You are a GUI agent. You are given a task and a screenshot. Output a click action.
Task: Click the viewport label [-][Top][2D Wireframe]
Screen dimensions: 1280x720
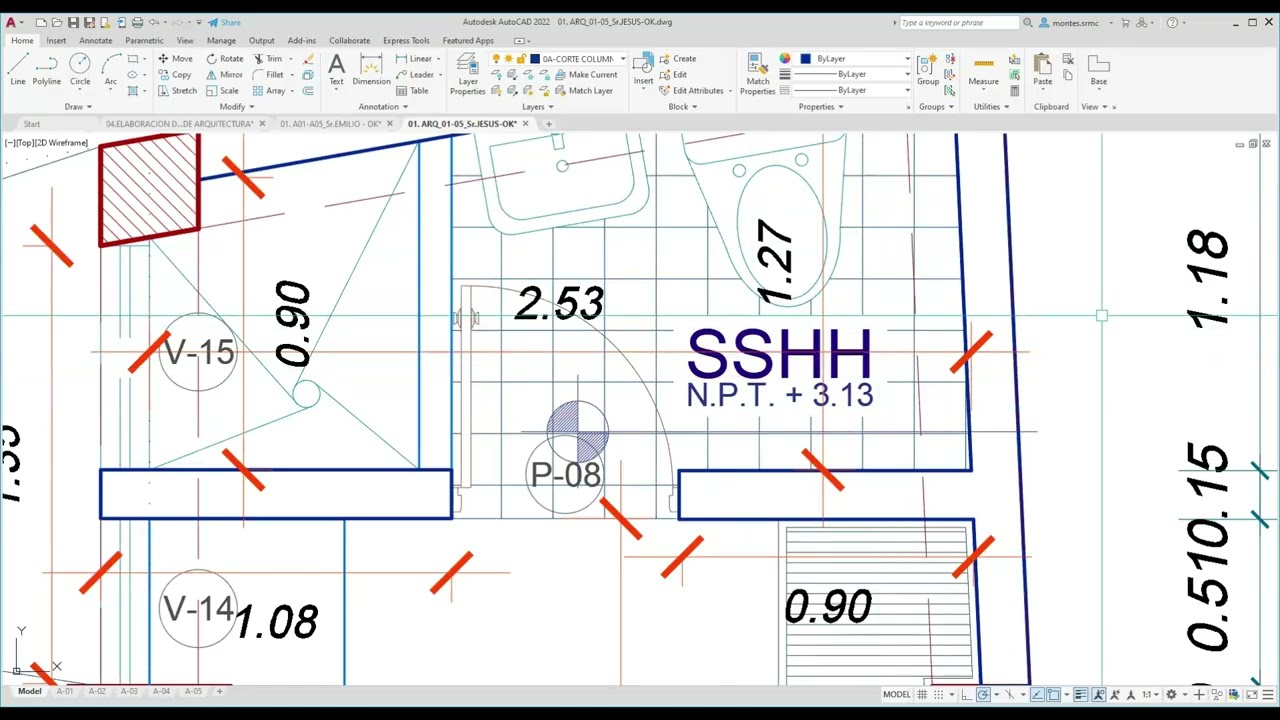click(46, 143)
